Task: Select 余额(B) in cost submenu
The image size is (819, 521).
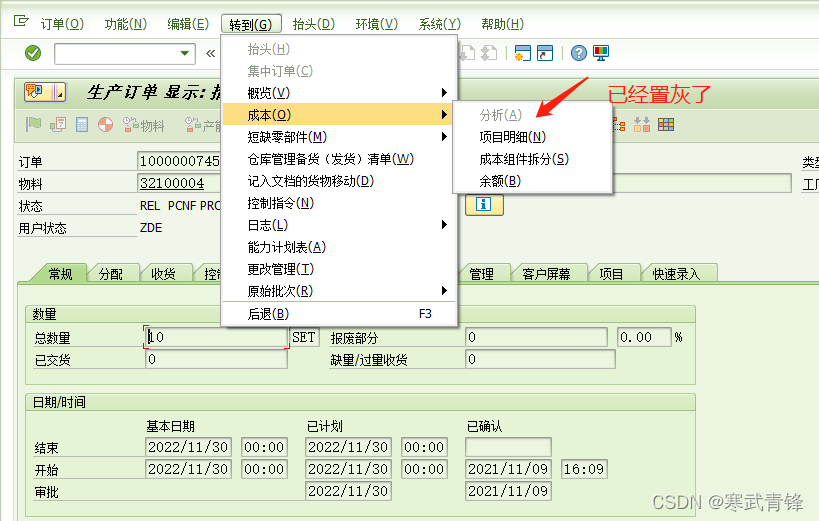Action: 532,181
